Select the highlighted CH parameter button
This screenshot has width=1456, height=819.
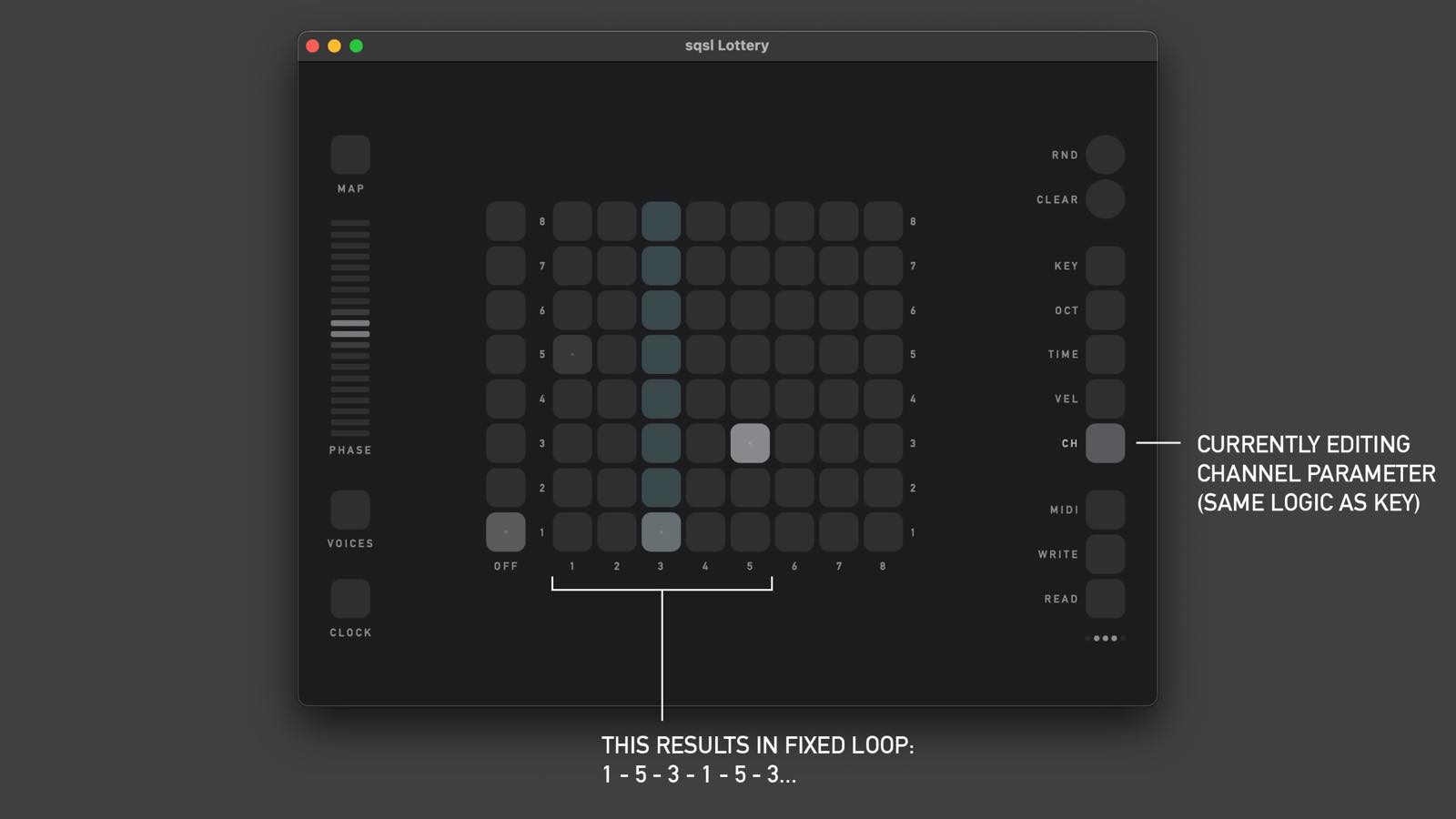point(1105,443)
